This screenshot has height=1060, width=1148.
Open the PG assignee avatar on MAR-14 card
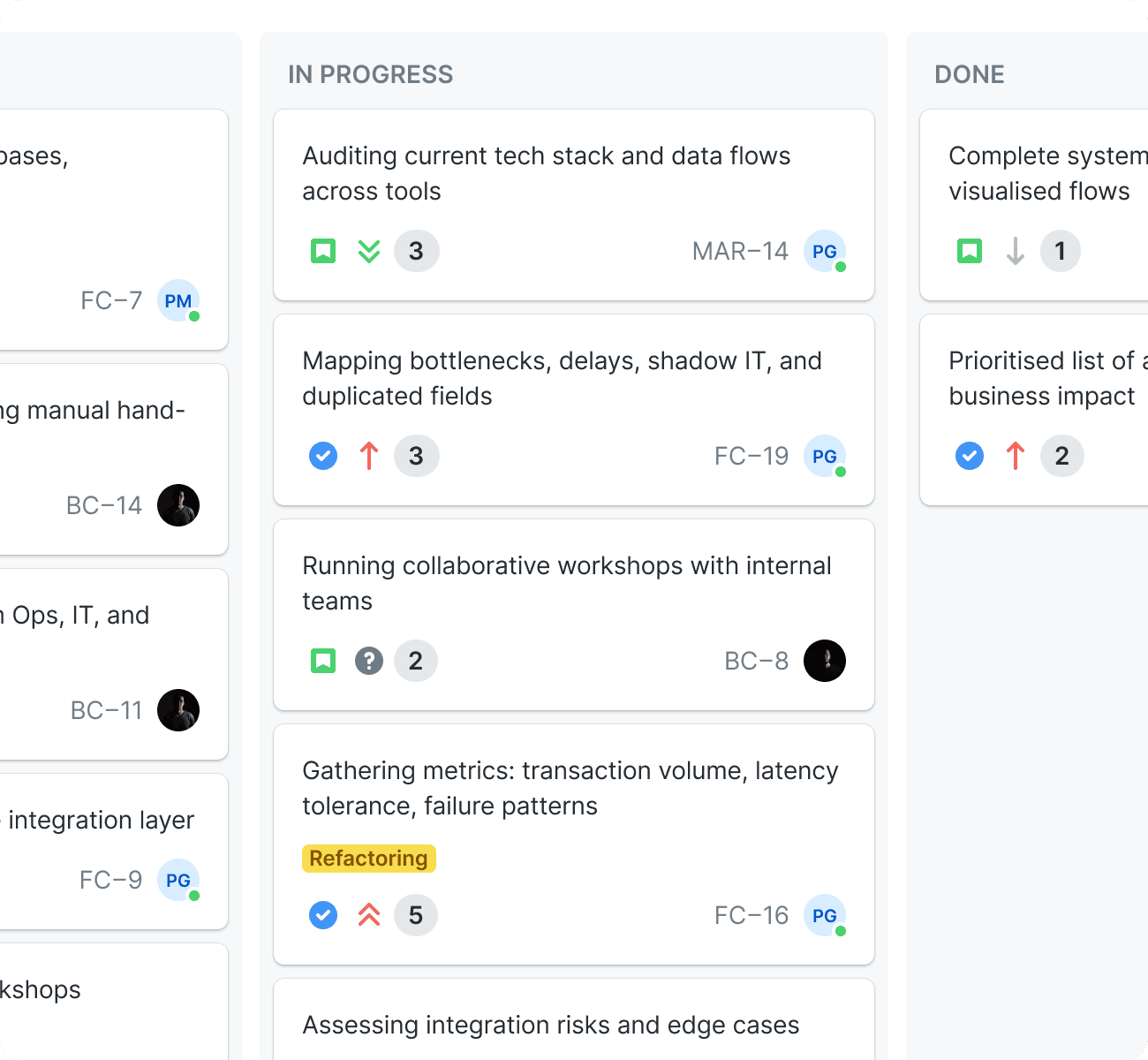pyautogui.click(x=825, y=251)
